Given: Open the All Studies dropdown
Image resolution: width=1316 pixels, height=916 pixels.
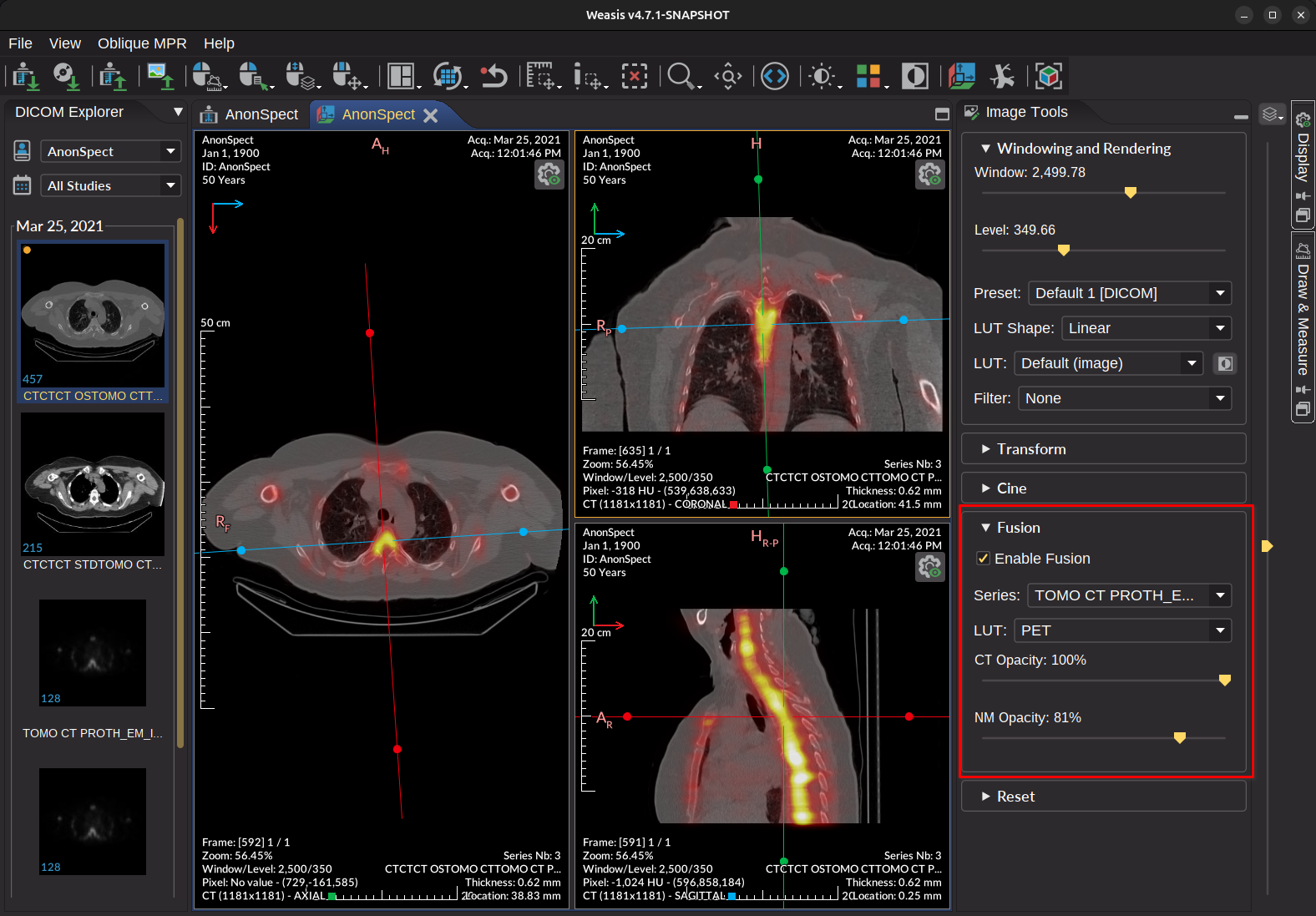Looking at the screenshot, I should (x=111, y=185).
